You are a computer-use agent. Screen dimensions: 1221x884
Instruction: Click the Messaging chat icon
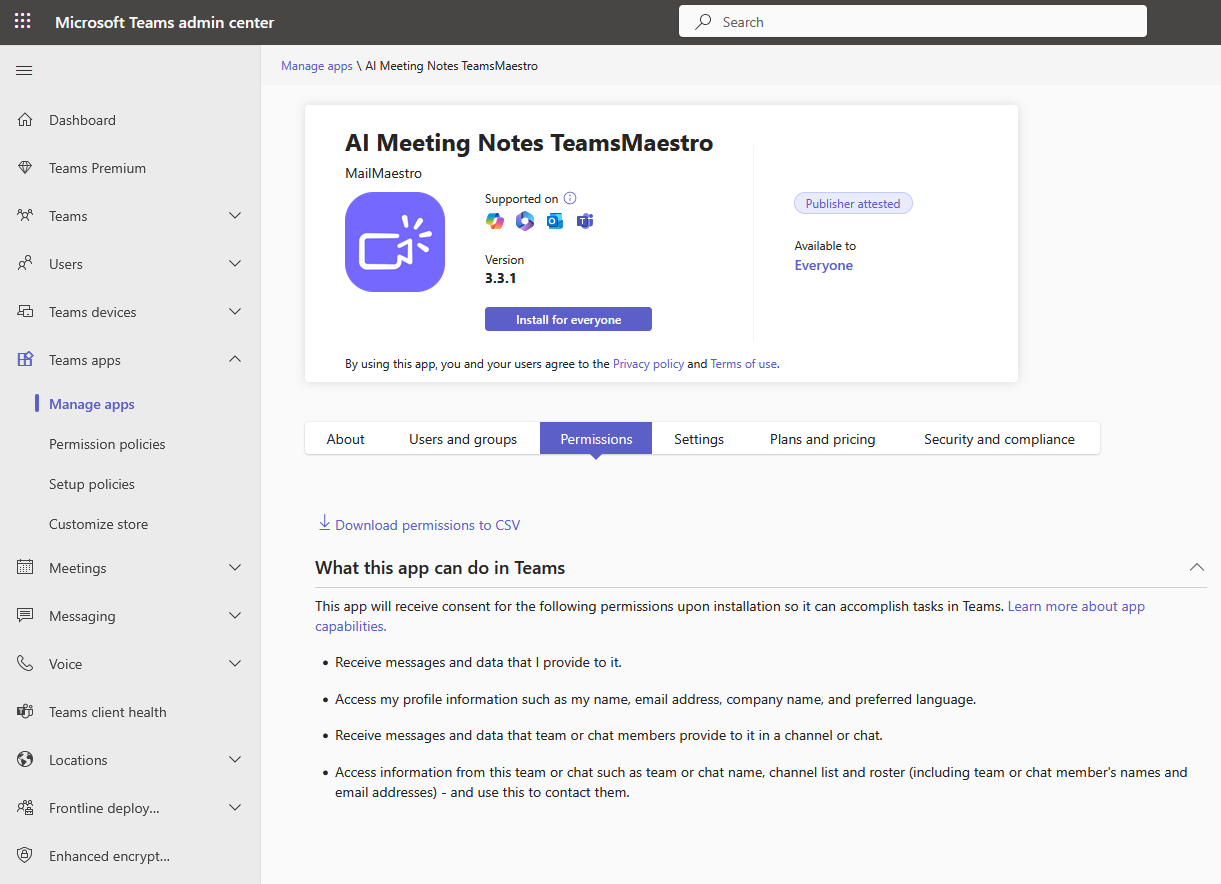(26, 616)
